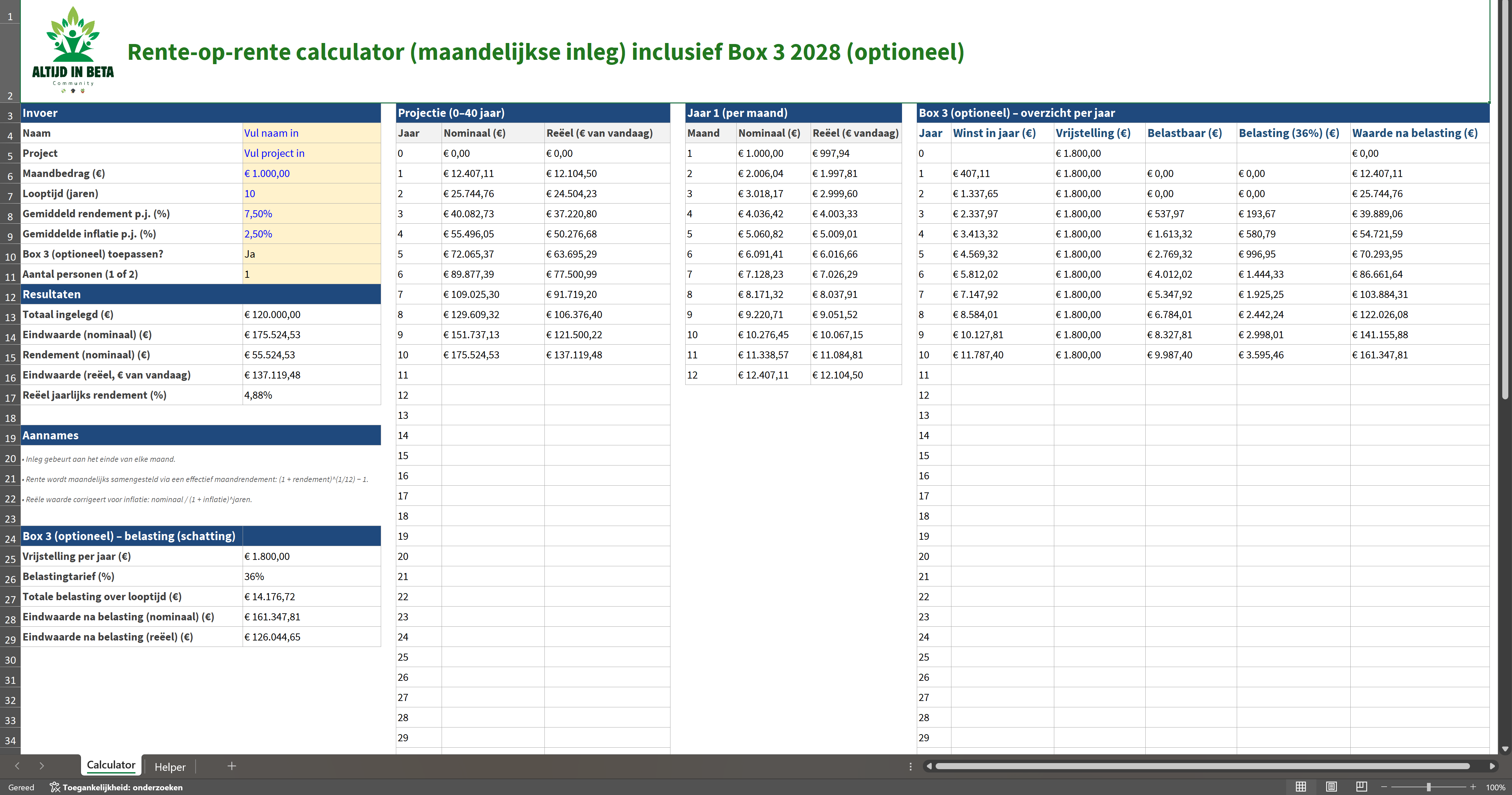Open the Helper sheet tab
The image size is (1512, 795).
(170, 766)
